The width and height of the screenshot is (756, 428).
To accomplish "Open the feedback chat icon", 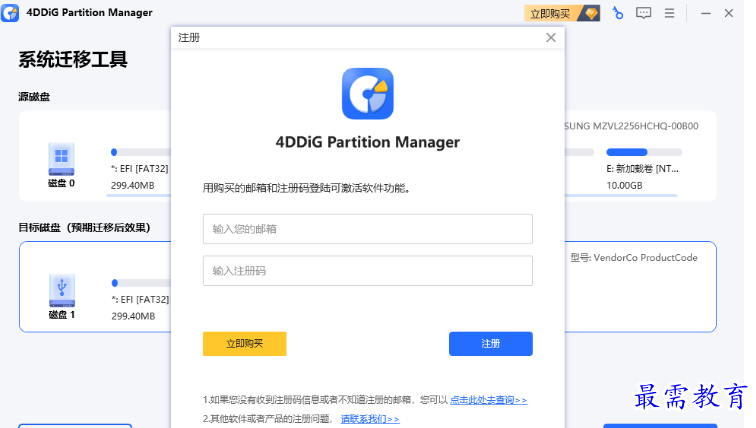I will click(x=643, y=13).
